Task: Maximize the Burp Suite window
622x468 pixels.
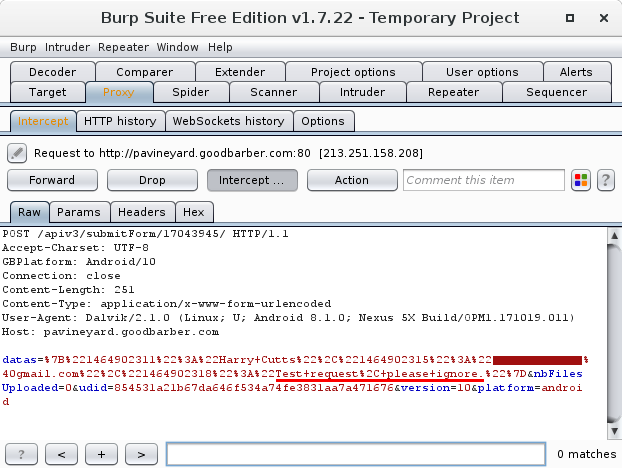Action: point(570,18)
